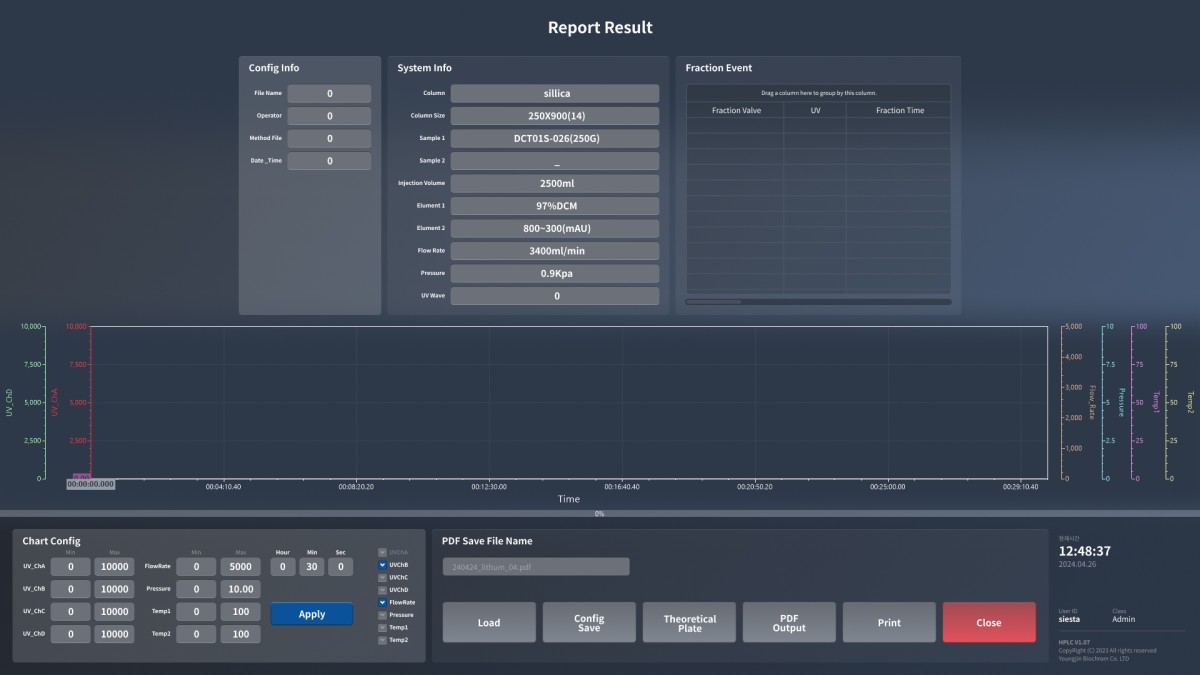Close the Report Result screen
The height and width of the screenshot is (675, 1200).
coord(988,622)
